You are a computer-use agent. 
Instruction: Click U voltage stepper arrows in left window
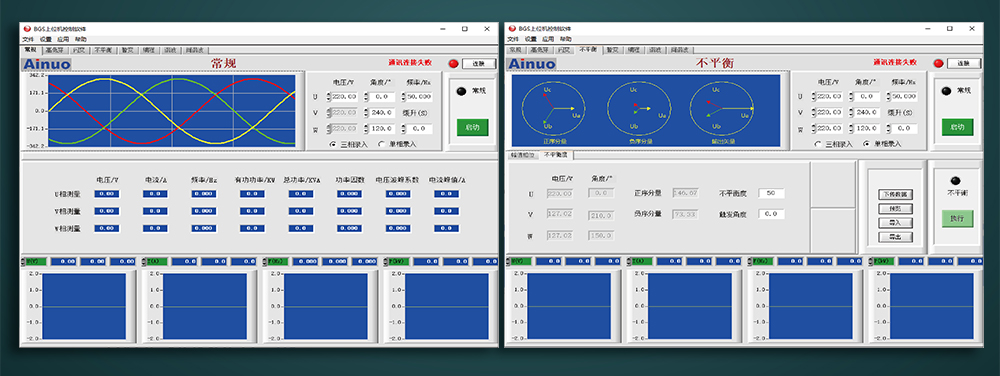tap(329, 97)
